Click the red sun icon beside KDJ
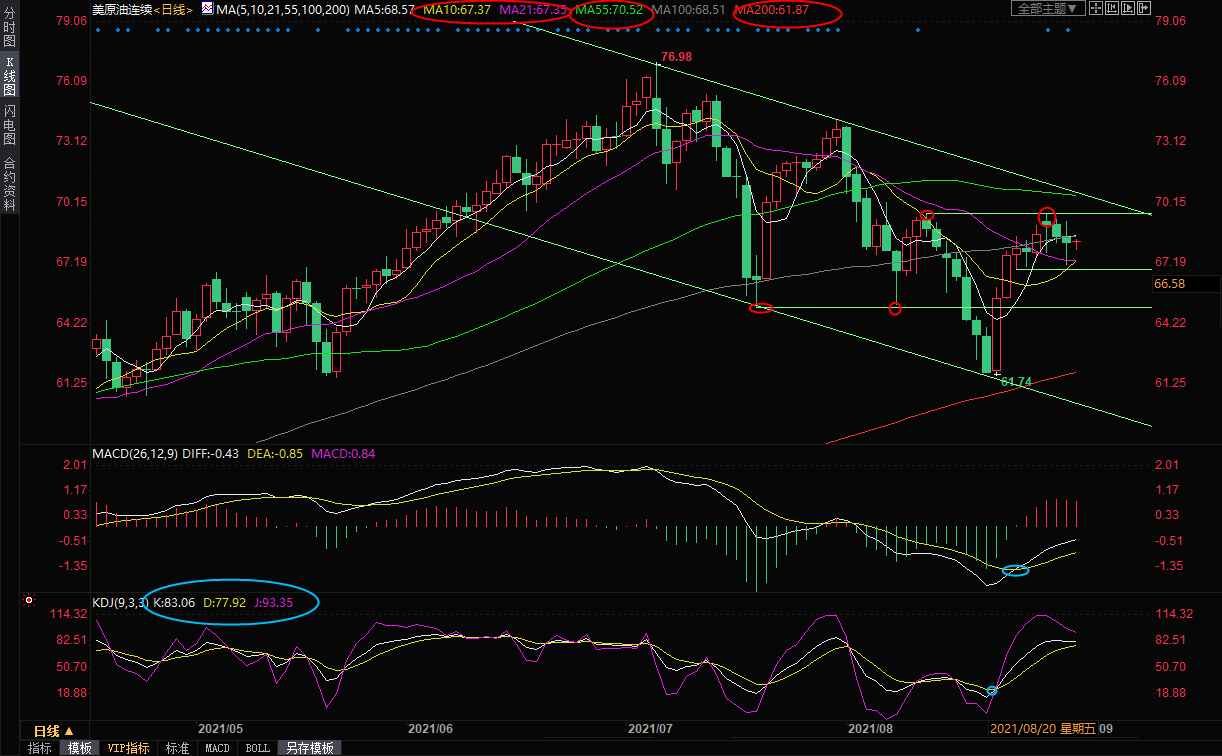Image resolution: width=1222 pixels, height=756 pixels. [x=30, y=601]
